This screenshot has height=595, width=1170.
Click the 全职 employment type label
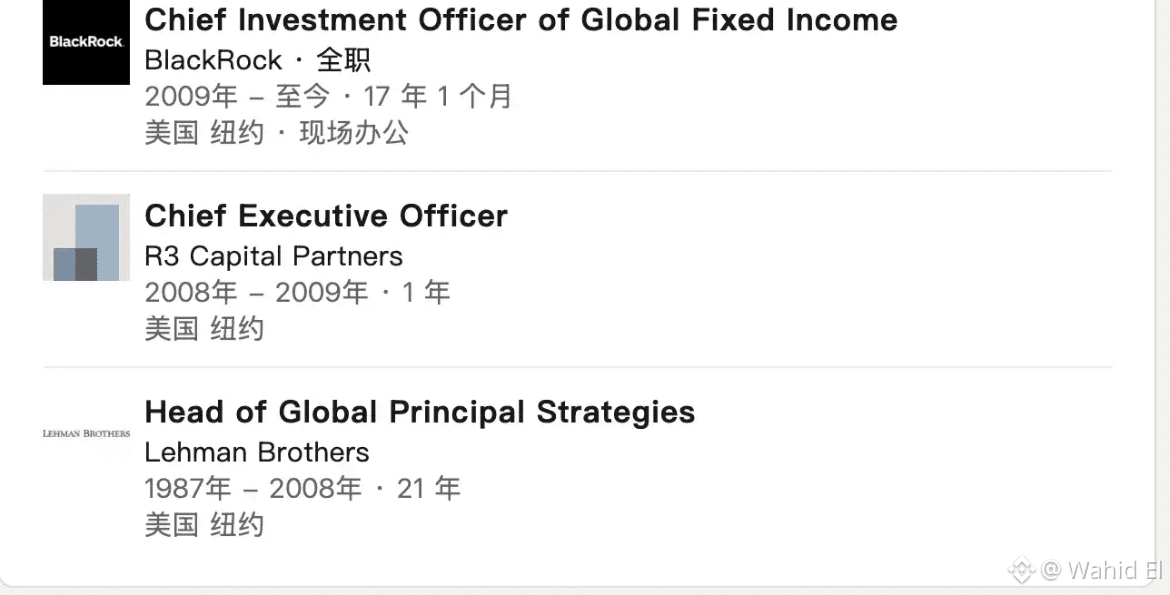point(343,60)
